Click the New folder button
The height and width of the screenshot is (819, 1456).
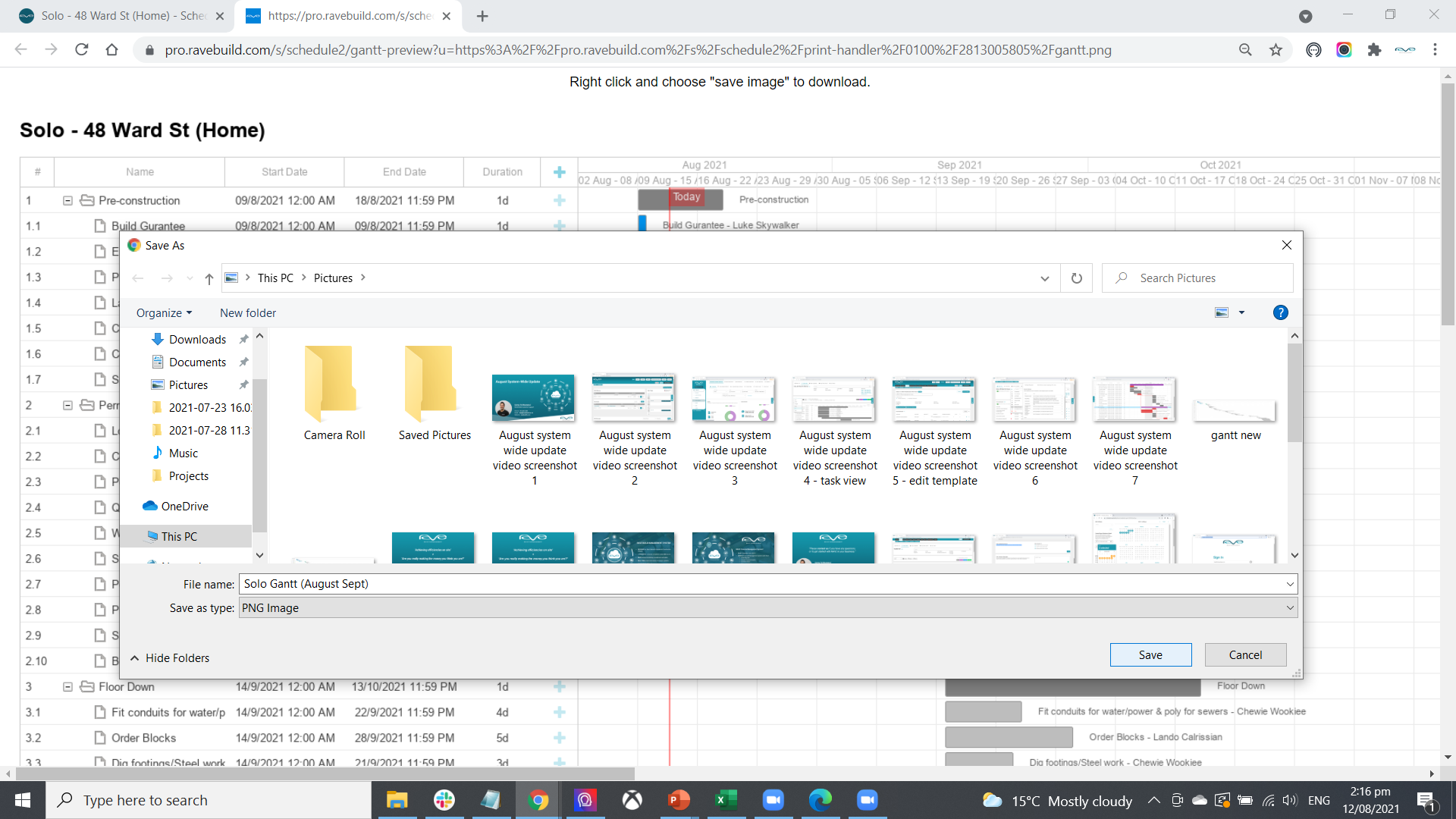[248, 313]
